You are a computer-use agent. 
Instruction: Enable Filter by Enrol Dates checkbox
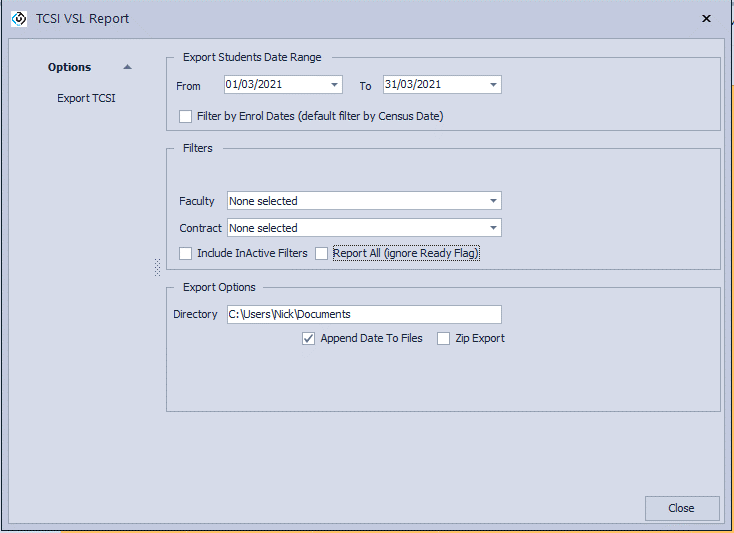click(186, 116)
